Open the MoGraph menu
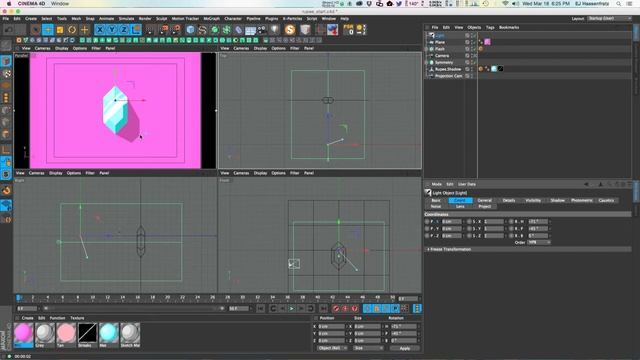 (x=211, y=19)
